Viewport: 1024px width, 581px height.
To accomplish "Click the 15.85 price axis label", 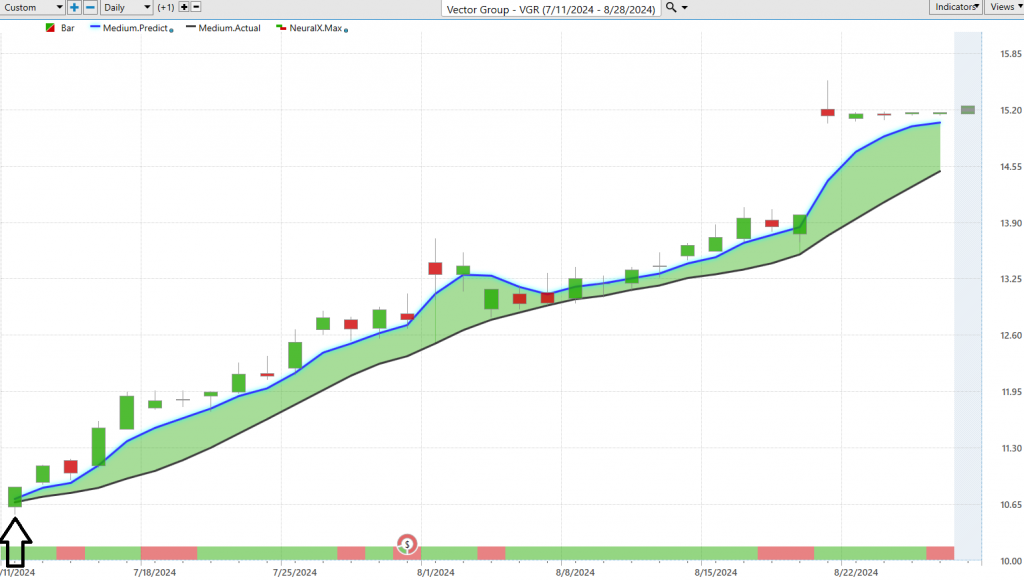I will 1011,54.
